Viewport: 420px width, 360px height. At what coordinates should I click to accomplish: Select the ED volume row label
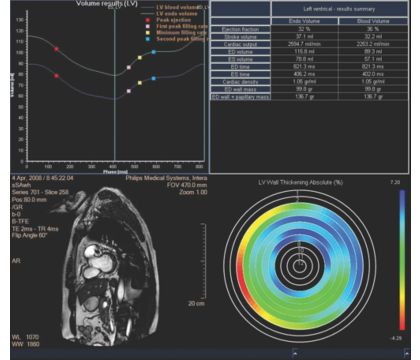240,52
